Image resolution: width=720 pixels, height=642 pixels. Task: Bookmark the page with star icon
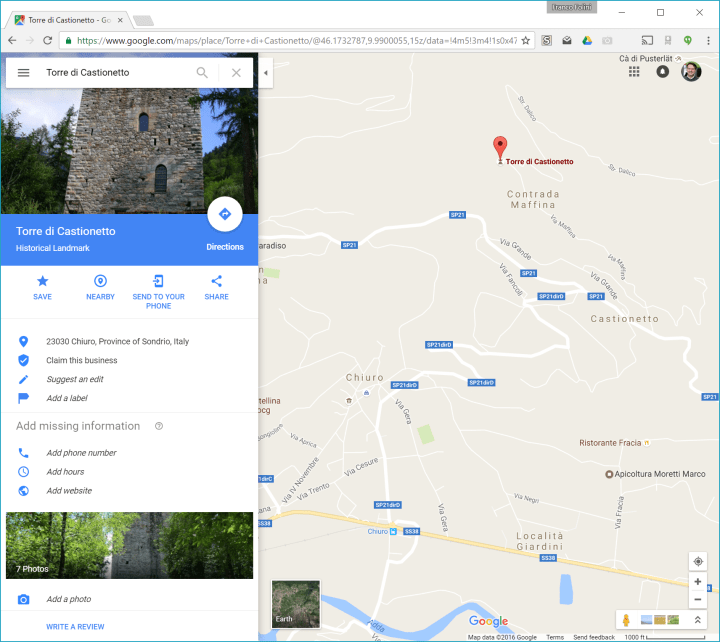click(526, 40)
